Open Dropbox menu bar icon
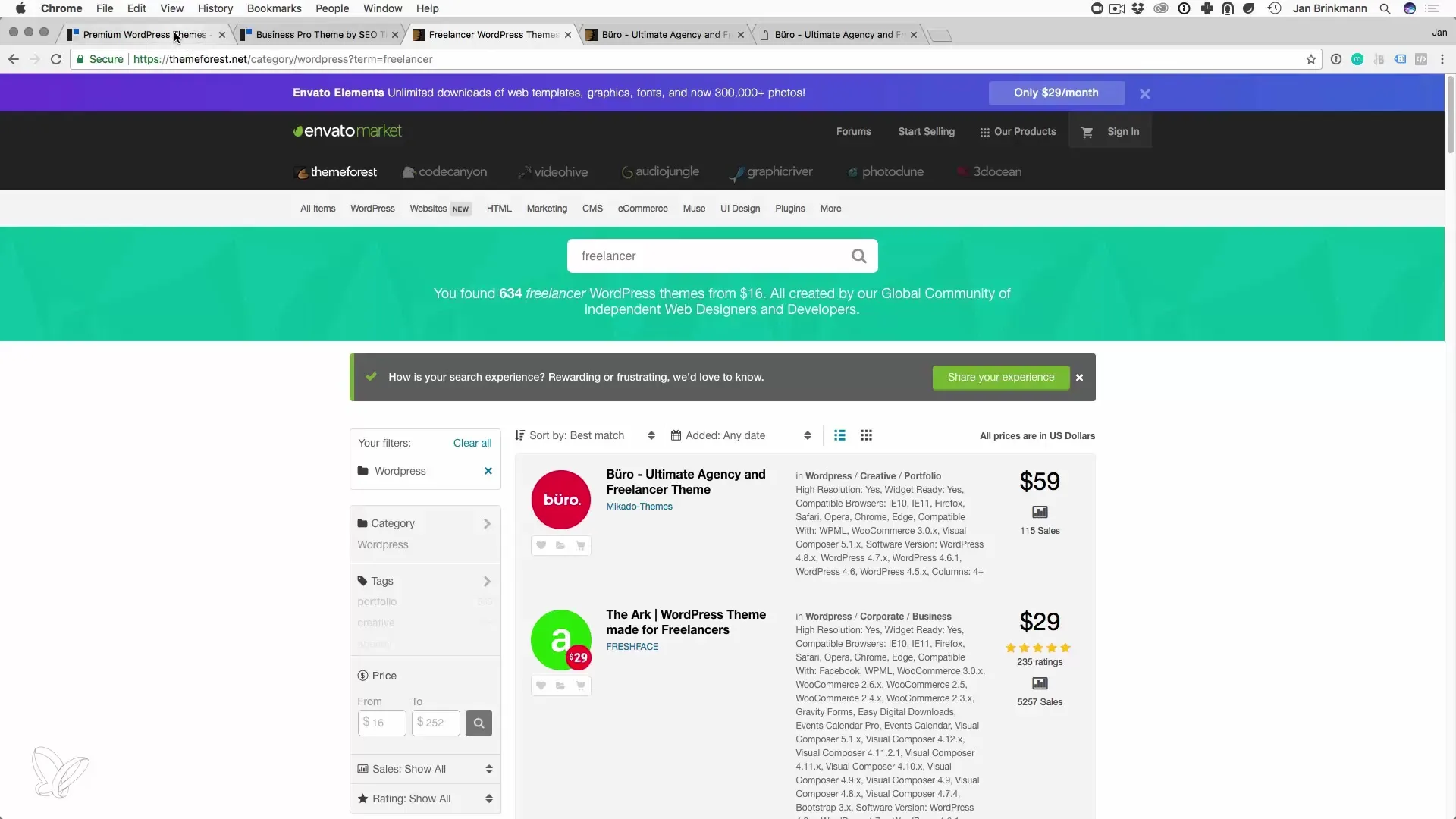The height and width of the screenshot is (819, 1456). pos(1137,8)
